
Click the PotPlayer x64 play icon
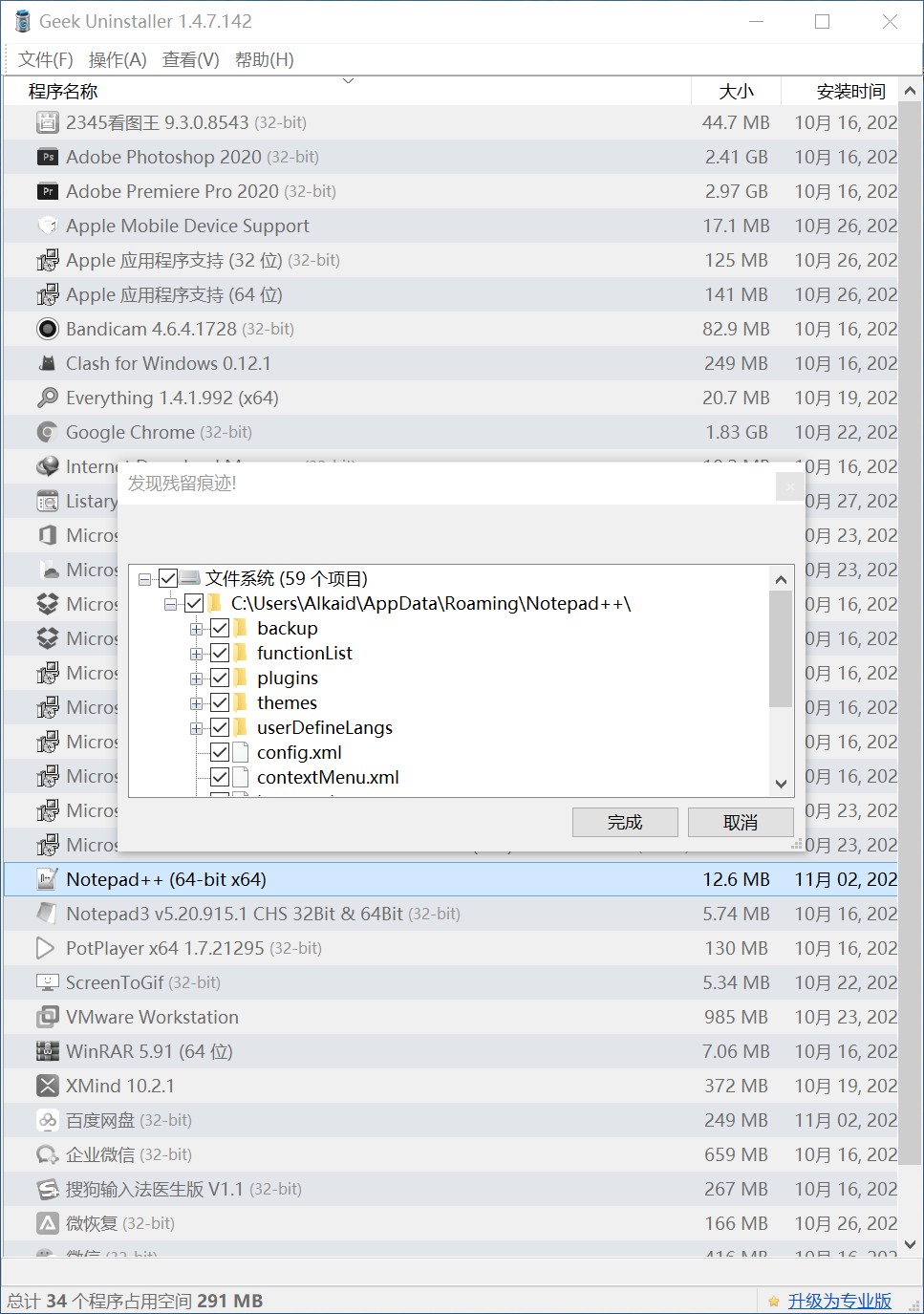(46, 948)
